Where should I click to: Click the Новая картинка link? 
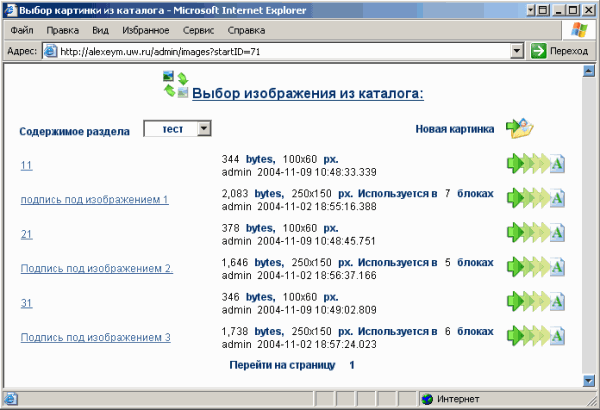click(455, 129)
